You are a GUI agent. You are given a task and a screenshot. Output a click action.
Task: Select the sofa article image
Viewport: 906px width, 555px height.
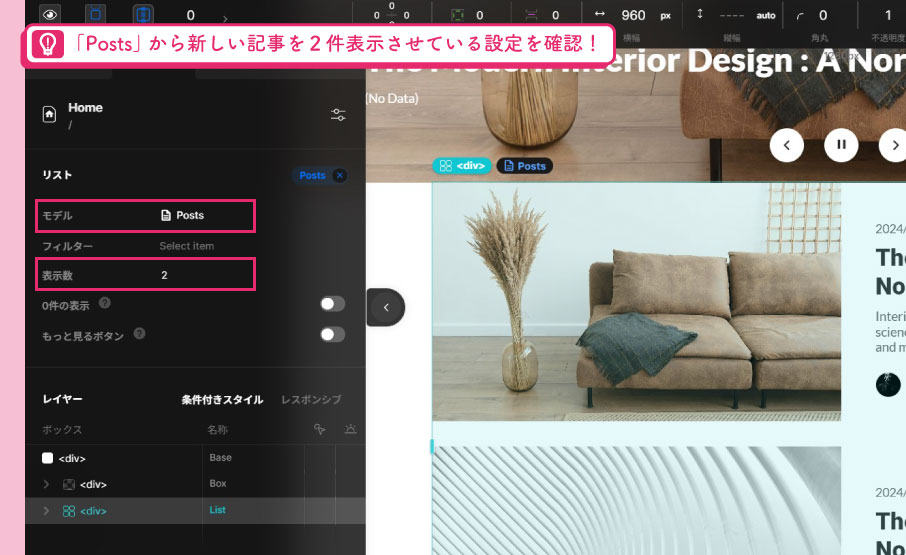pos(637,302)
